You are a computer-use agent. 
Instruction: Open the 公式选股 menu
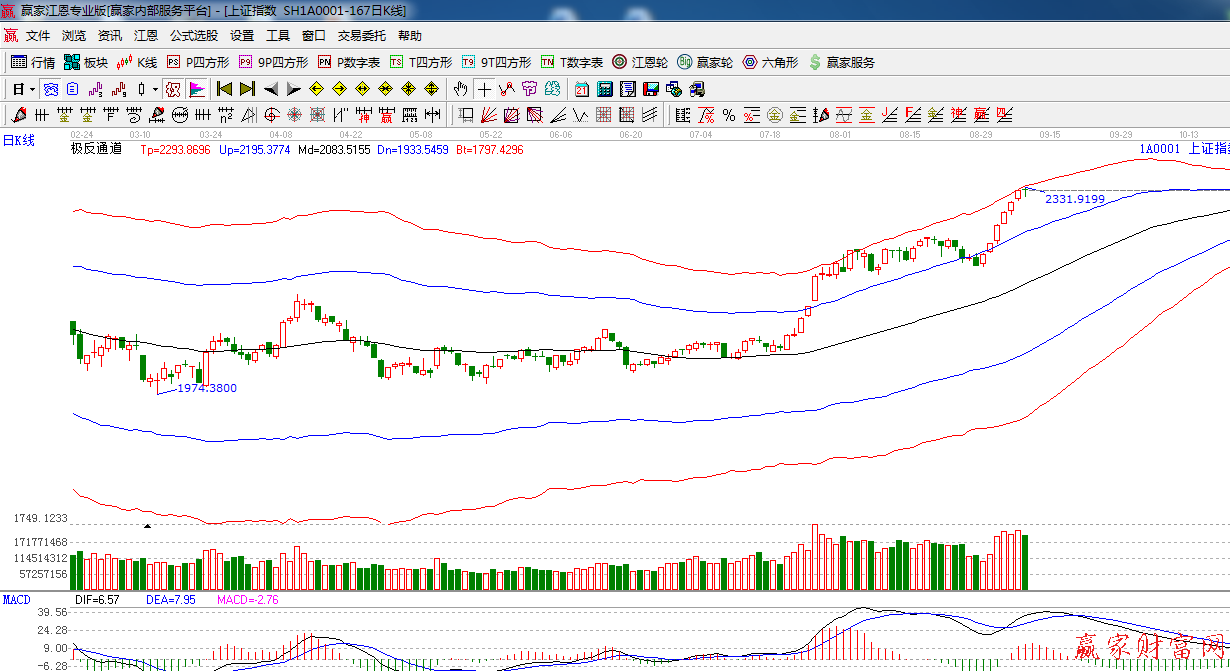pyautogui.click(x=193, y=35)
